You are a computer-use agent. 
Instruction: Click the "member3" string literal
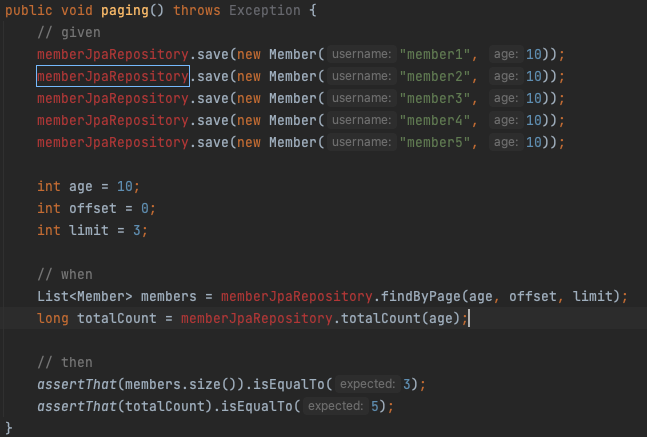(x=434, y=98)
